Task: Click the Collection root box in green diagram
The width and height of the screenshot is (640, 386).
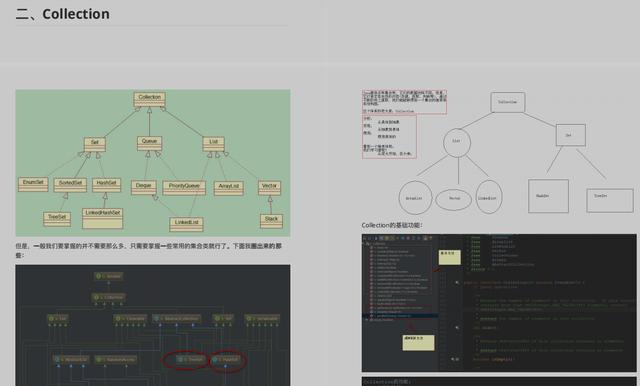Action: (149, 100)
